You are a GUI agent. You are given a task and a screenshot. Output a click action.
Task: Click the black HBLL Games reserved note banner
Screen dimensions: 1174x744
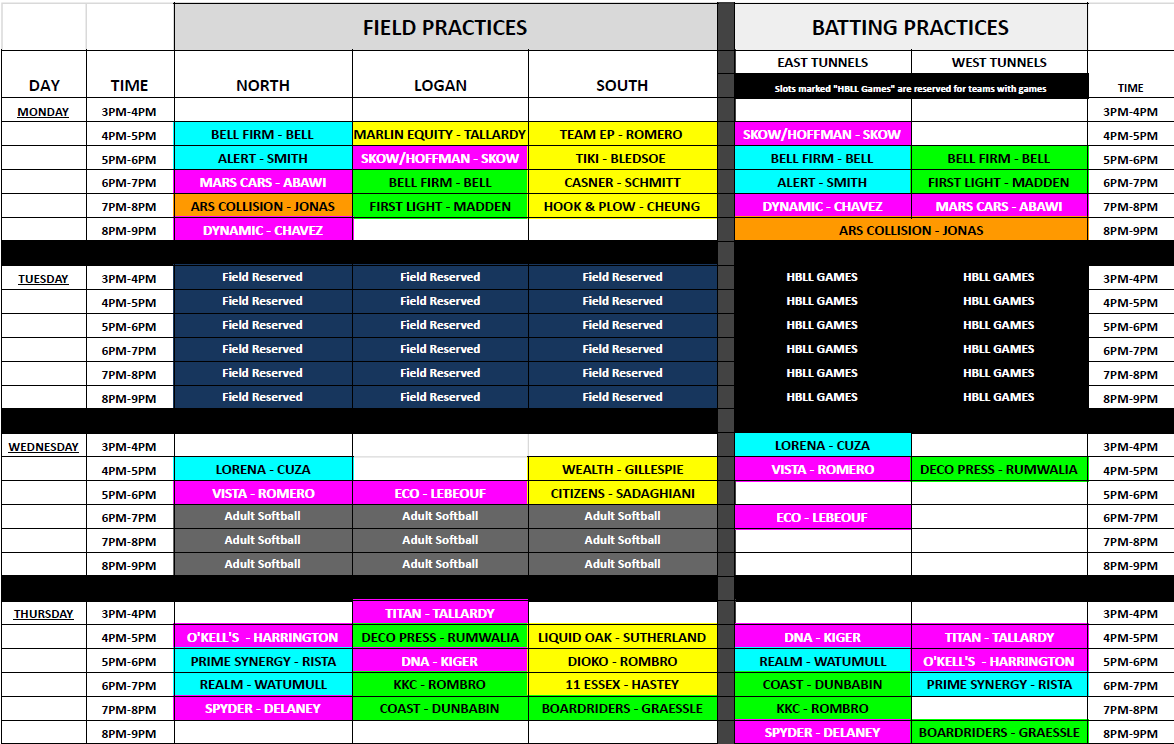point(910,88)
